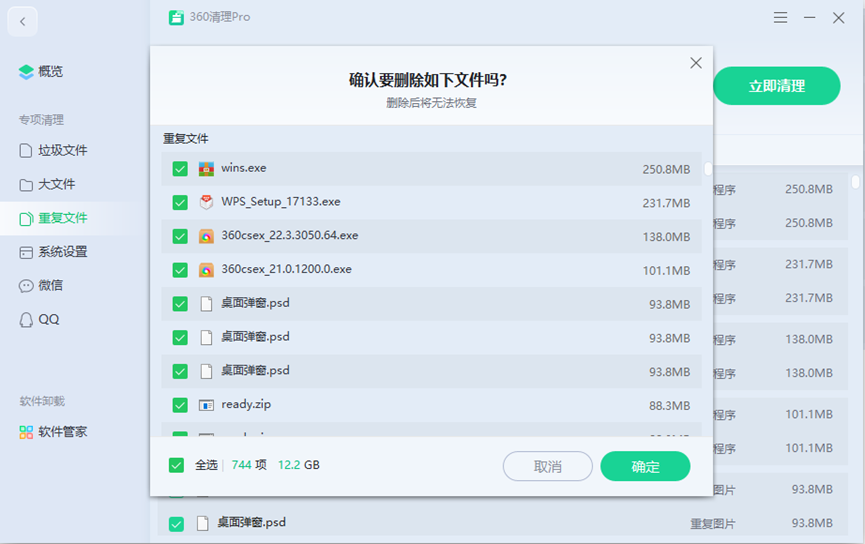The height and width of the screenshot is (544, 865).
Task: Click the 93.8MB 桌面弹窗.psd icon in background list
Action: pos(202,523)
